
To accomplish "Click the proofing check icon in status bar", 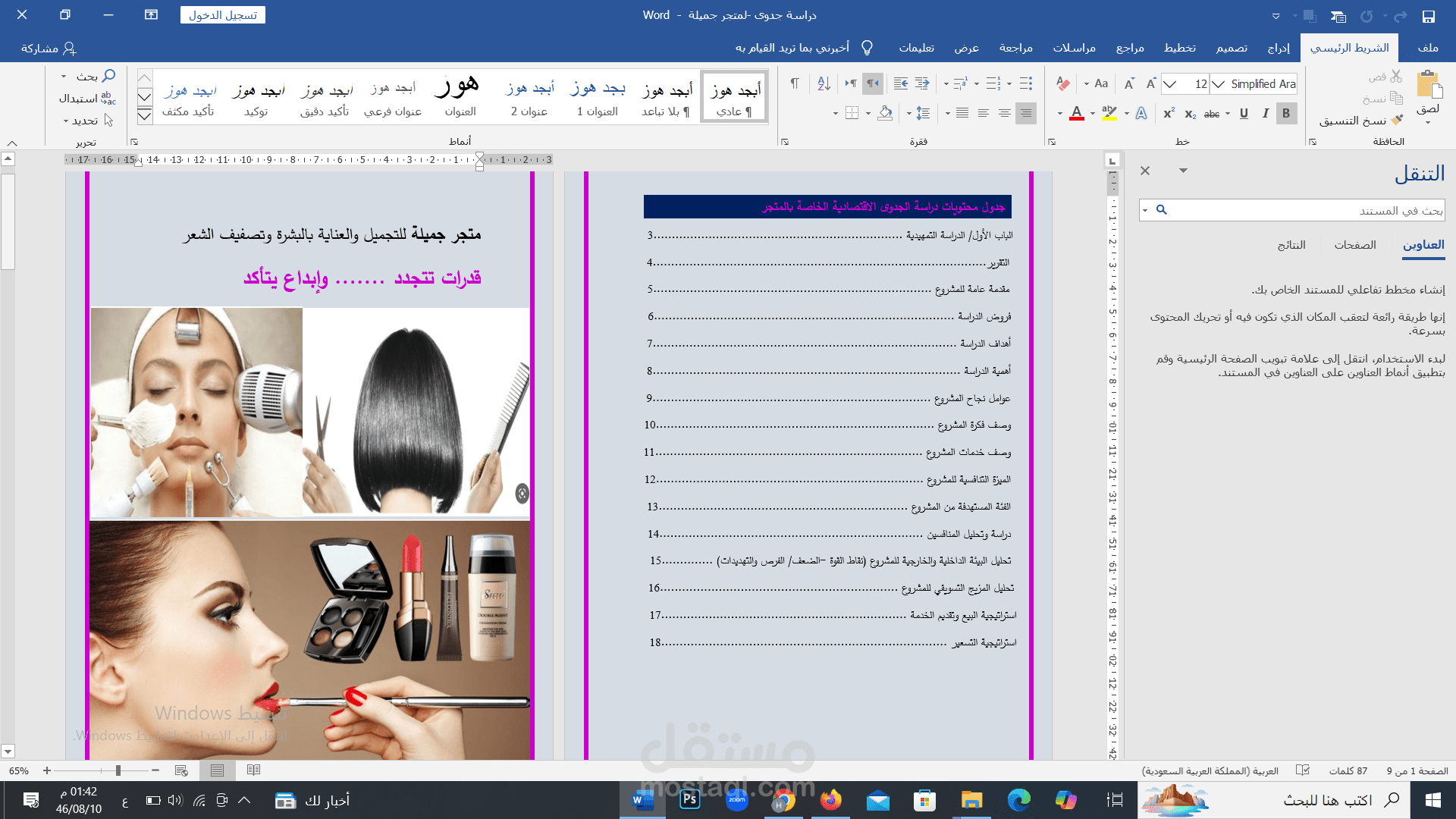I will 1303,770.
